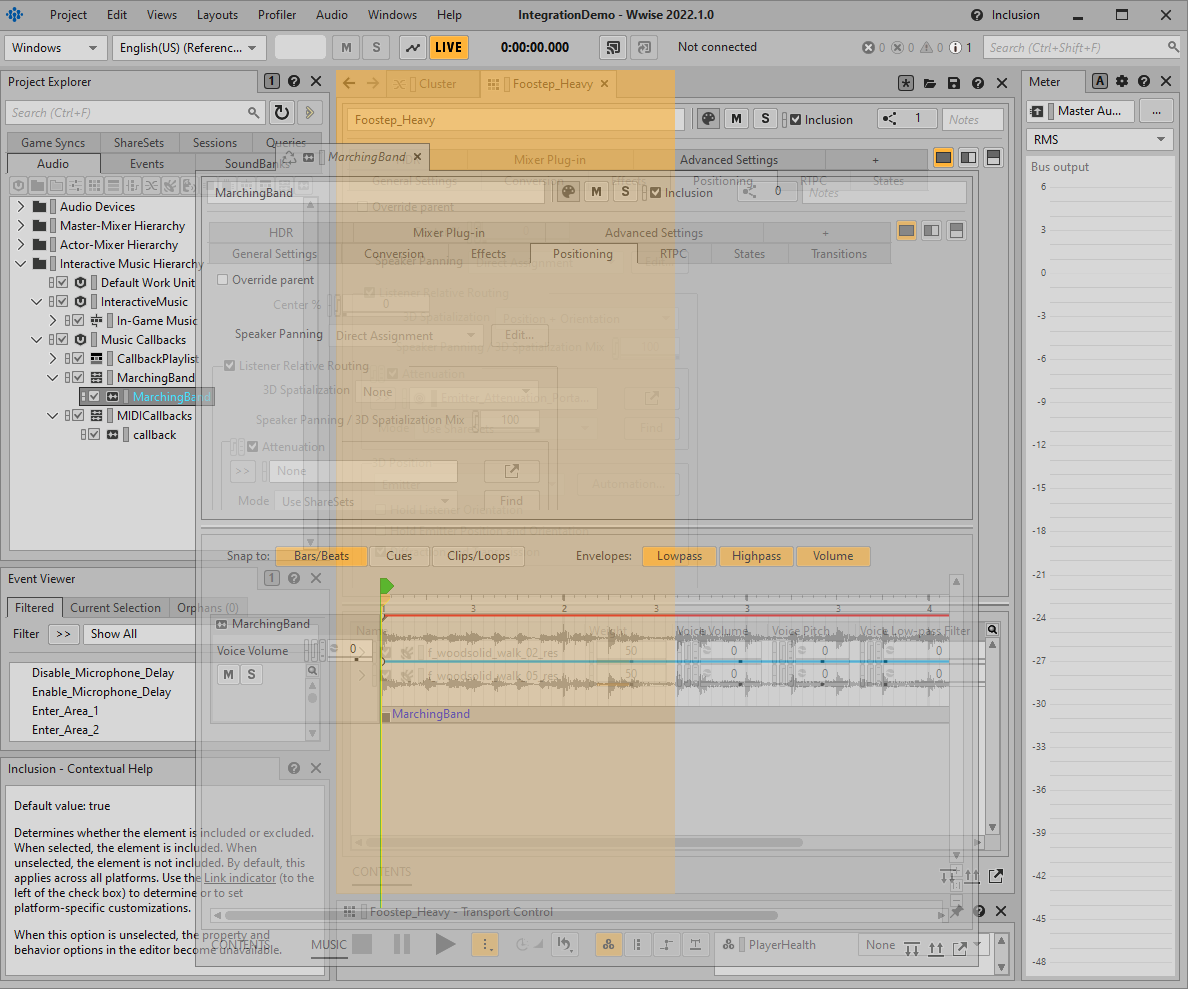Open Meter settings gear icon

[x=1122, y=82]
